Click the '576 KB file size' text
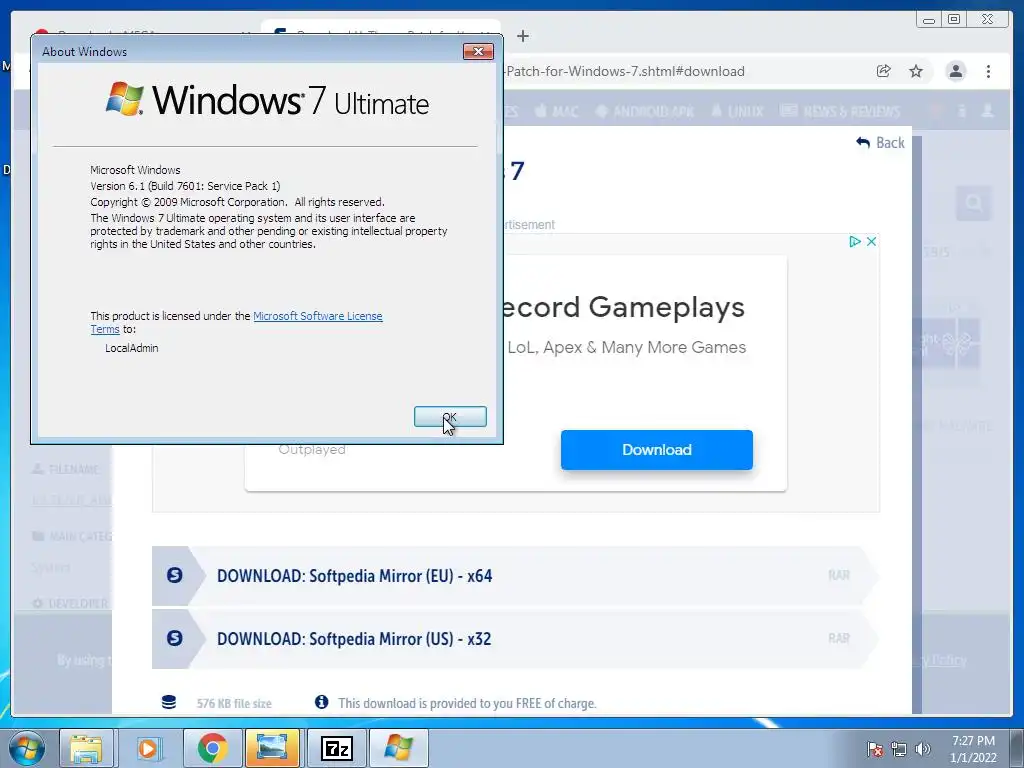1024x768 pixels. click(x=234, y=703)
